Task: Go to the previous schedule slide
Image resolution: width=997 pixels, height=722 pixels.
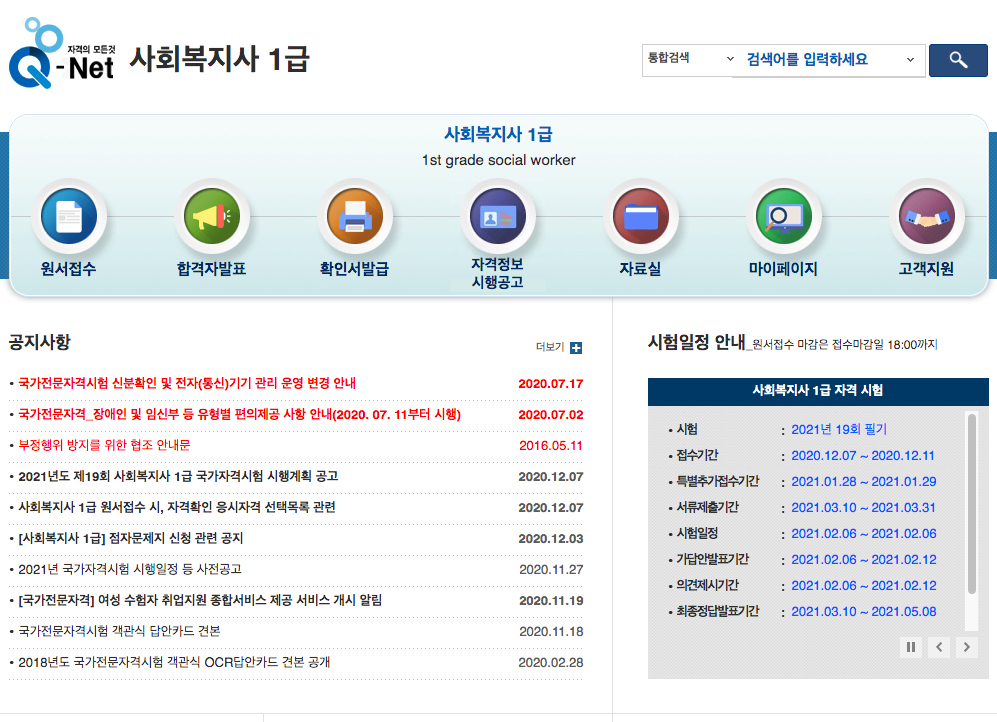Action: tap(938, 647)
